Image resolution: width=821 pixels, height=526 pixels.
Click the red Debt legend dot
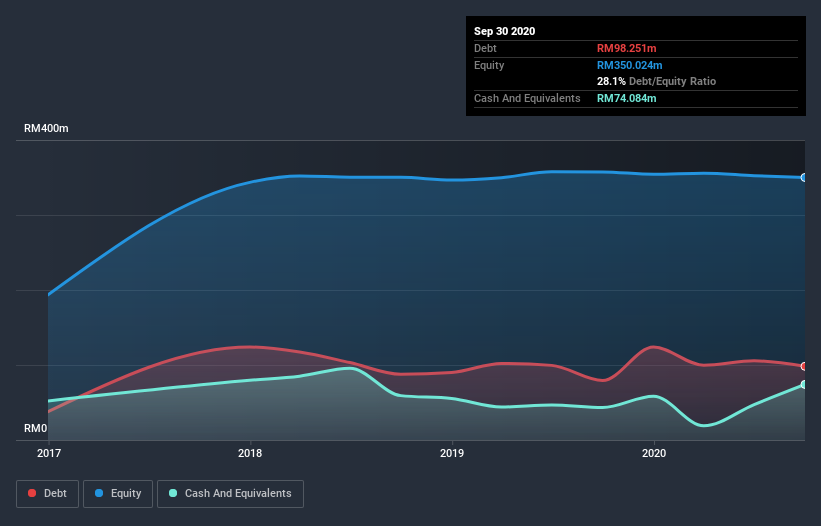pos(32,493)
